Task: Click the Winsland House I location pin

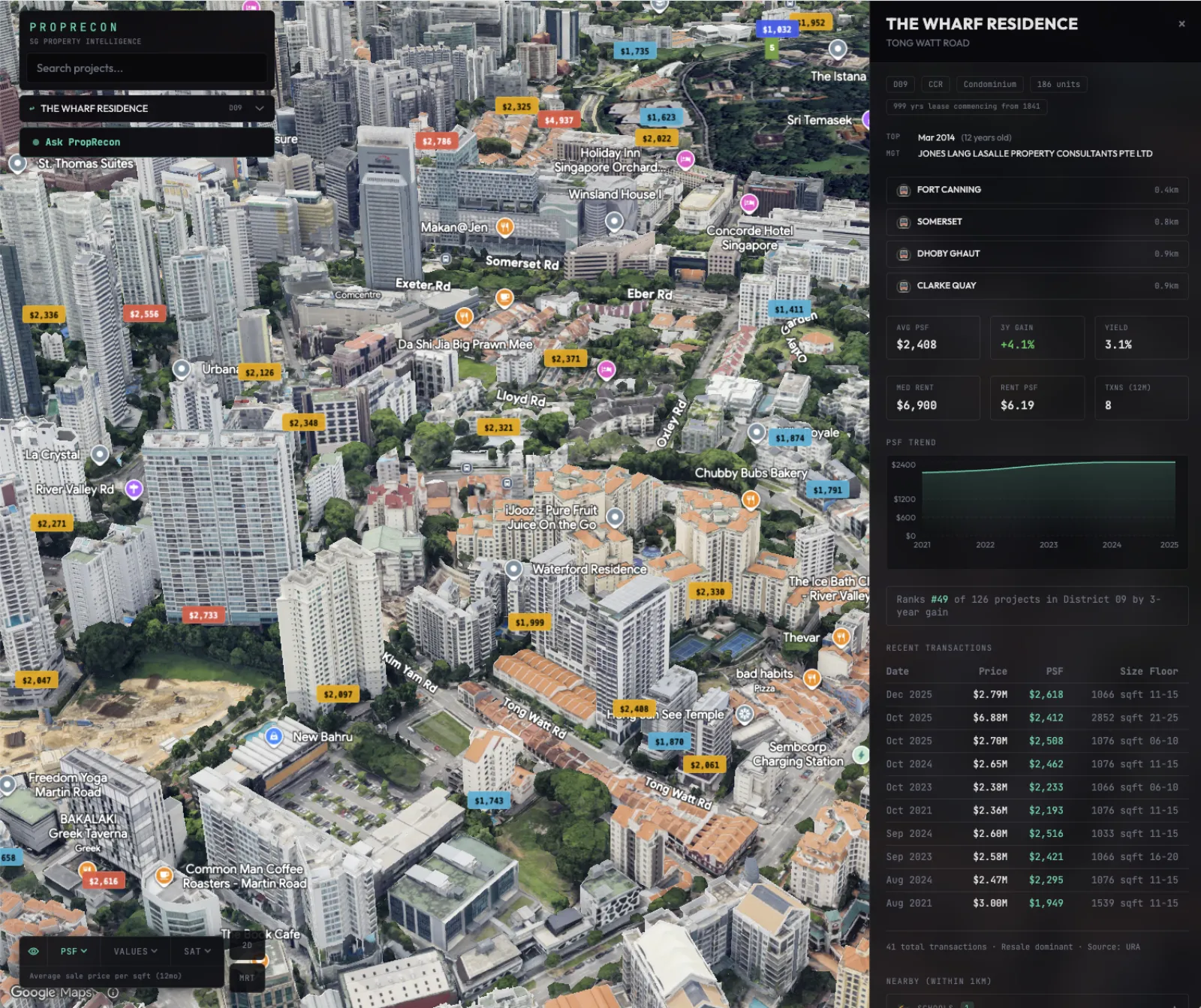Action: (614, 221)
